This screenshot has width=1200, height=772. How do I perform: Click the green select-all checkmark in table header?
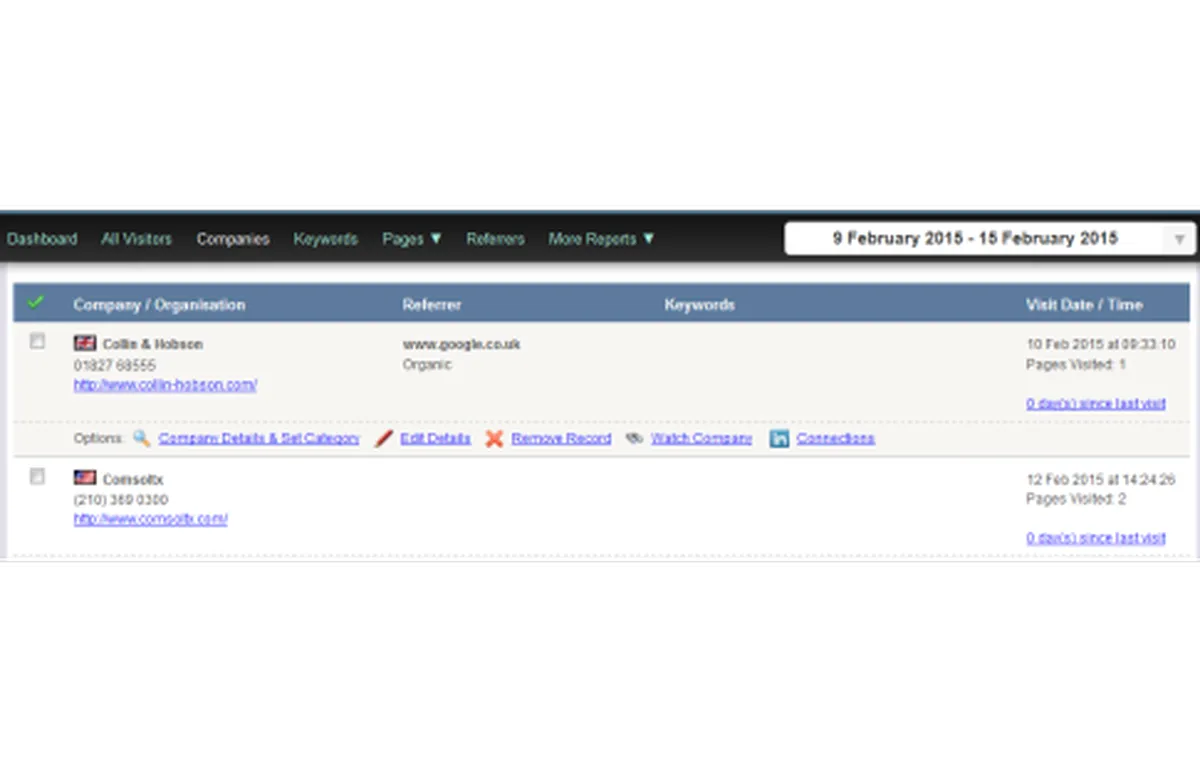click(37, 302)
